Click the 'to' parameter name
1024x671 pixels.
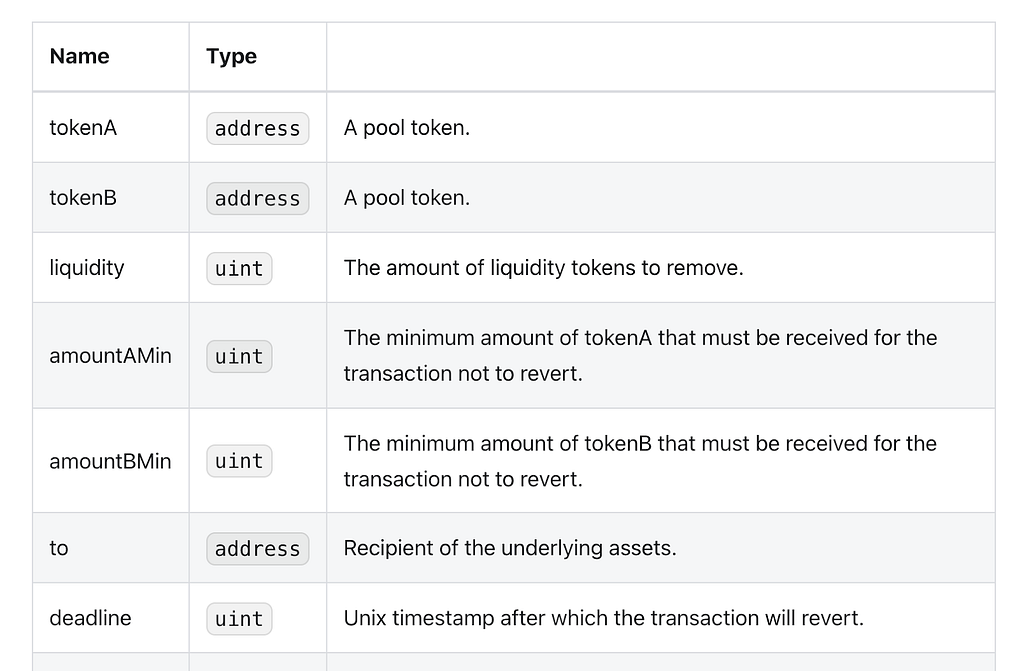point(59,548)
